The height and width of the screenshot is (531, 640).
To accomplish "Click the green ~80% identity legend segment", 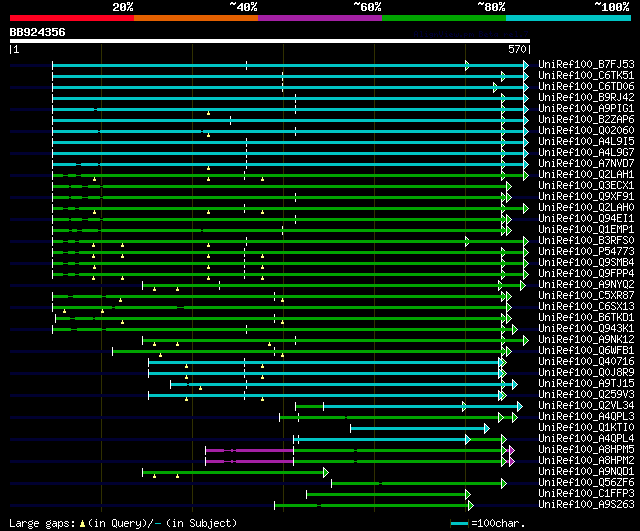I will click(x=444, y=18).
